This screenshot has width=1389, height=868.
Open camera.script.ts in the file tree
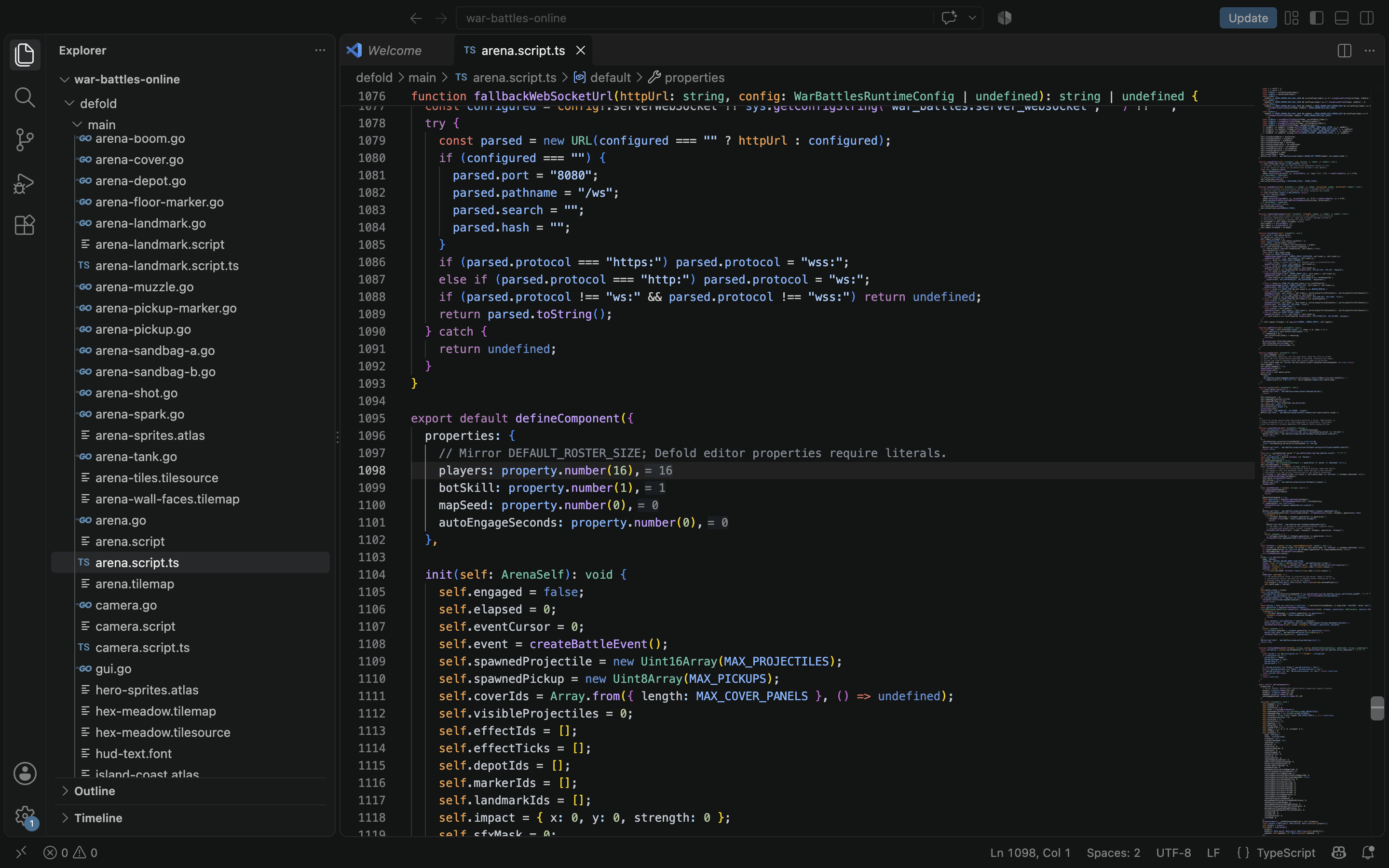tap(191, 648)
